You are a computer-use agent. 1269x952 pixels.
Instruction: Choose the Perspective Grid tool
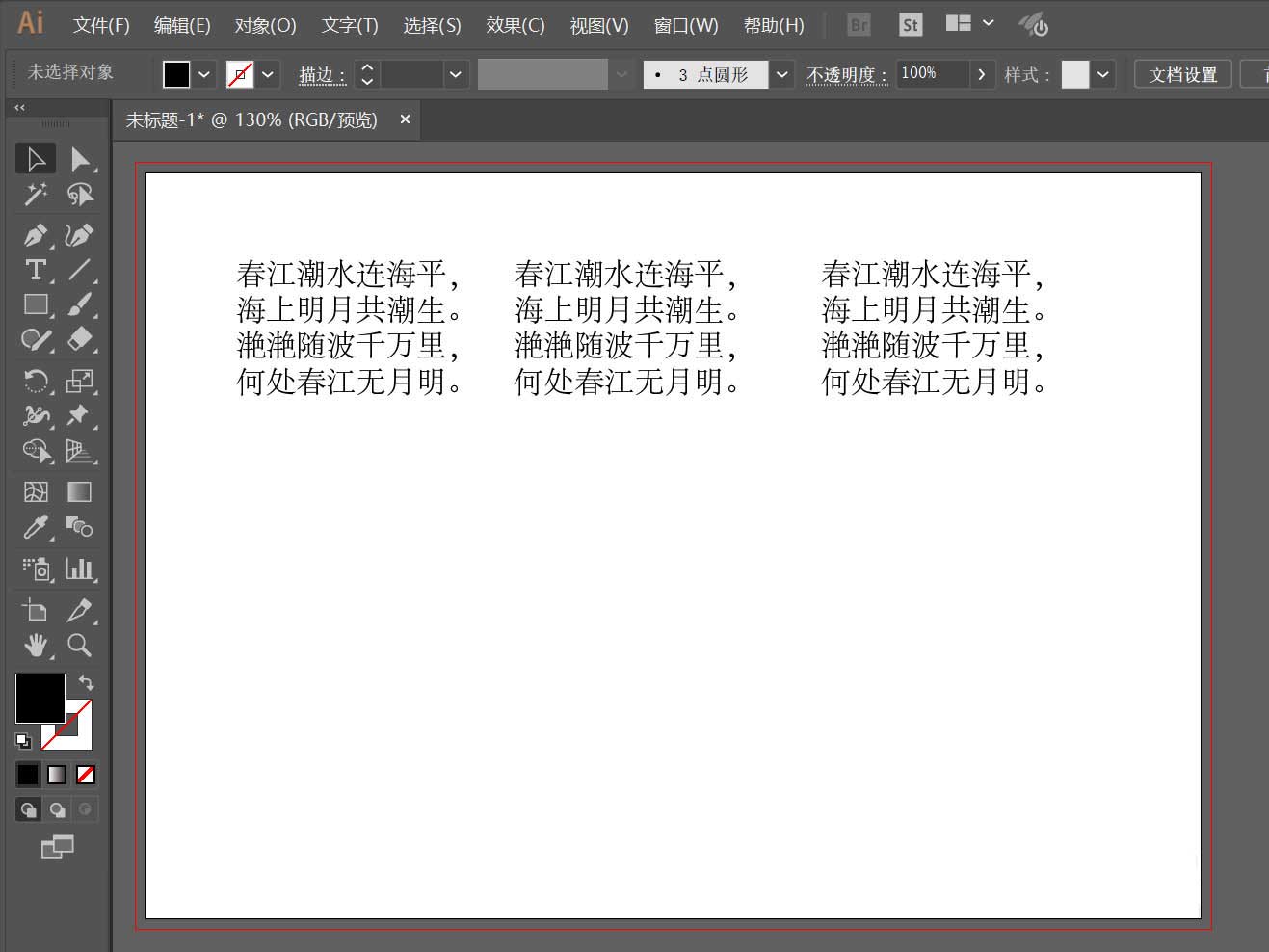click(x=80, y=450)
